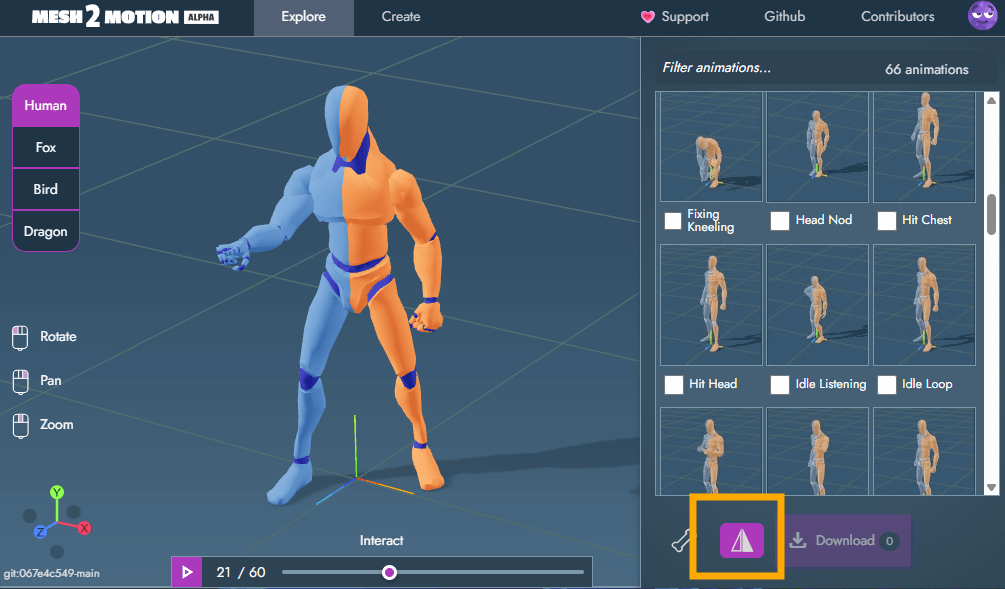The image size is (1005, 589).
Task: Click the Mesh2Motion logo
Action: pyautogui.click(x=125, y=17)
